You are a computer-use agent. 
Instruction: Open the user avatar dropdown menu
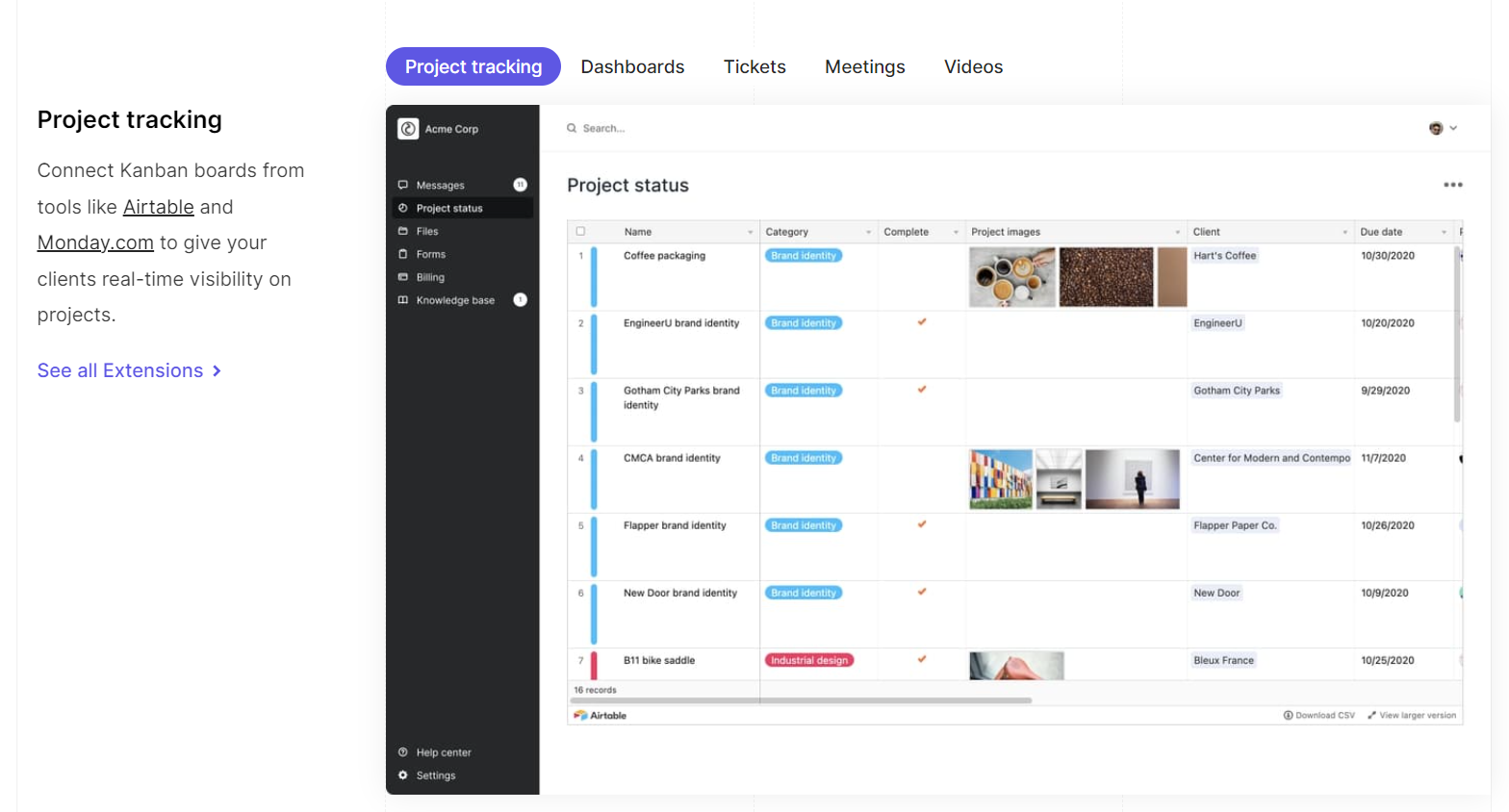pos(1442,128)
